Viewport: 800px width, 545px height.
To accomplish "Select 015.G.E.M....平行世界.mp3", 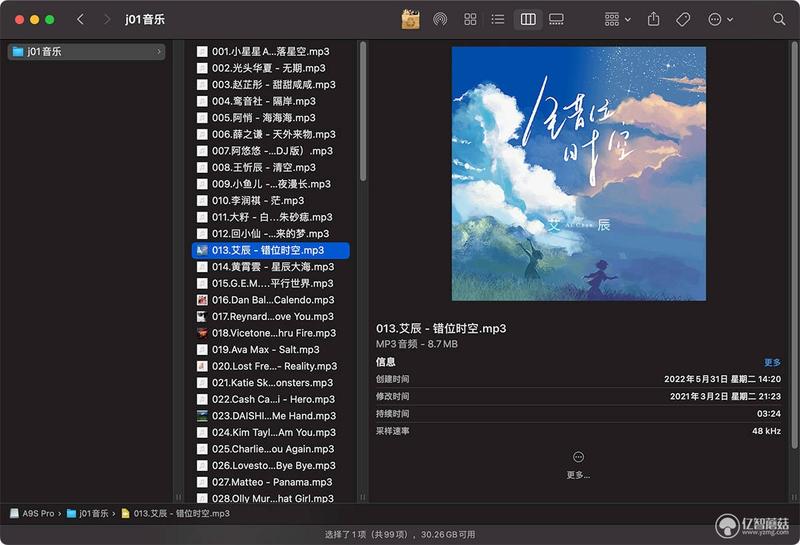I will click(x=270, y=283).
